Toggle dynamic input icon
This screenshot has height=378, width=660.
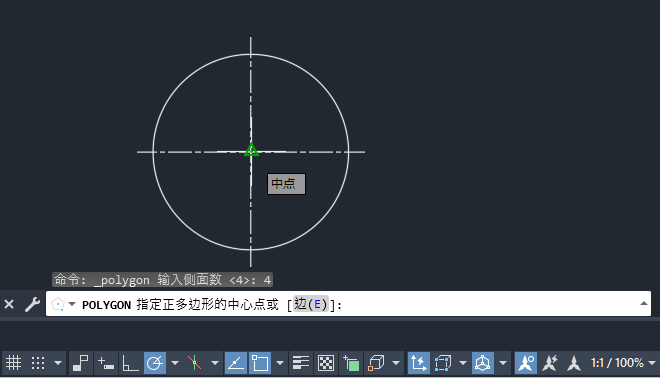[x=106, y=362]
